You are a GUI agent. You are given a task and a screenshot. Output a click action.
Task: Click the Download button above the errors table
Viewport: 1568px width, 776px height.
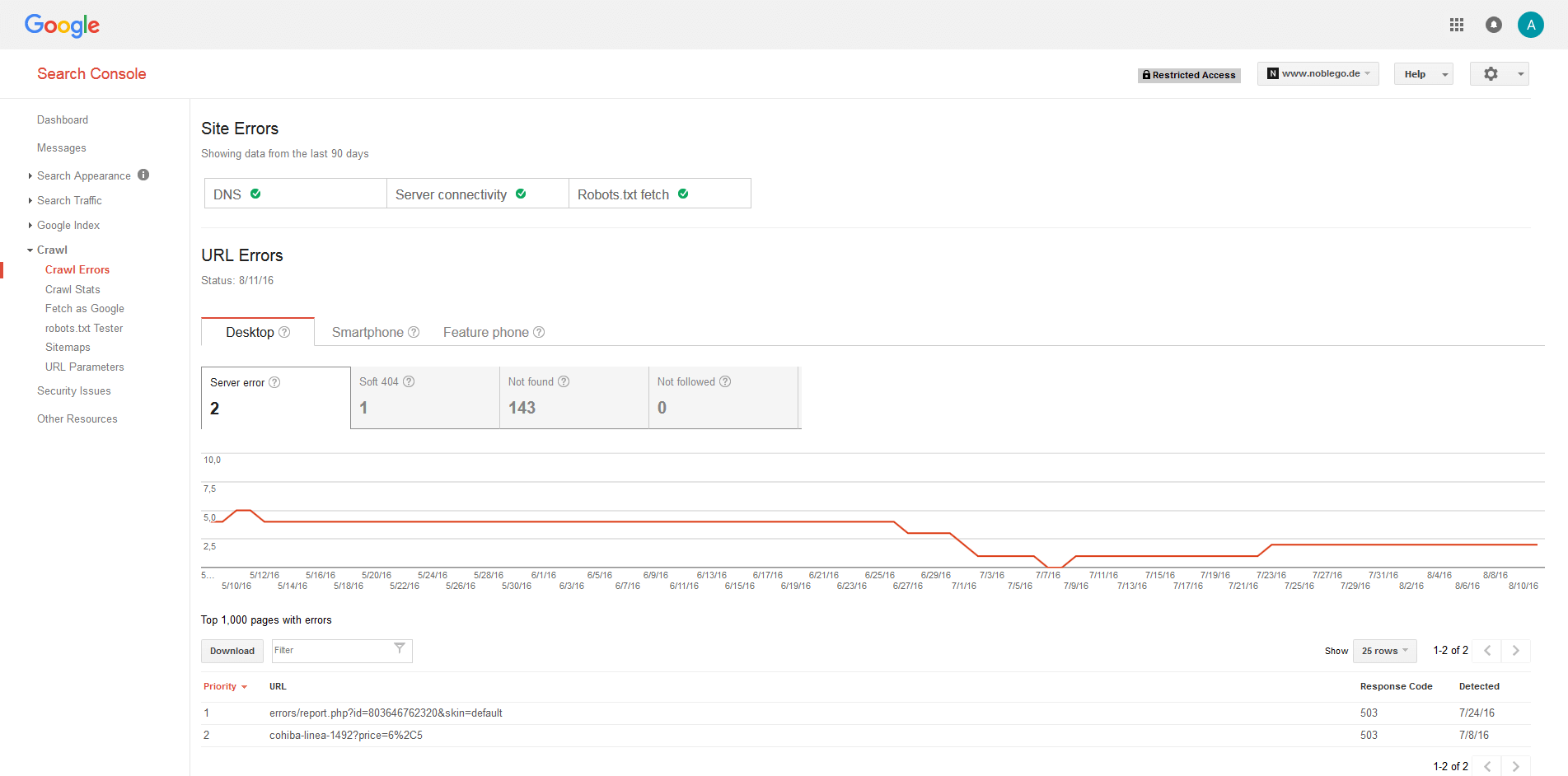click(x=232, y=651)
